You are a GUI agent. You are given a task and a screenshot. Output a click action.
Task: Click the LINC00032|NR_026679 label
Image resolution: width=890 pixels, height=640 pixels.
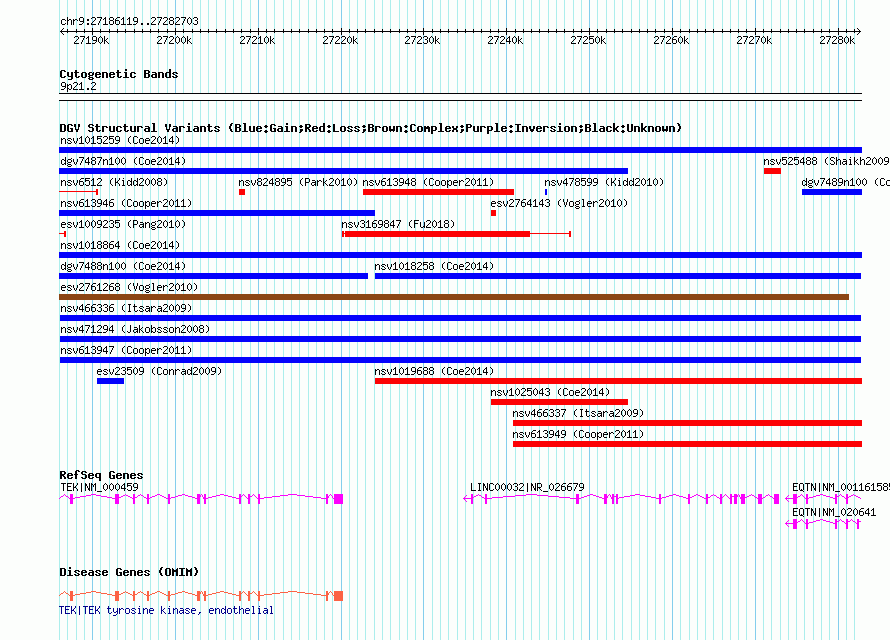tap(527, 487)
